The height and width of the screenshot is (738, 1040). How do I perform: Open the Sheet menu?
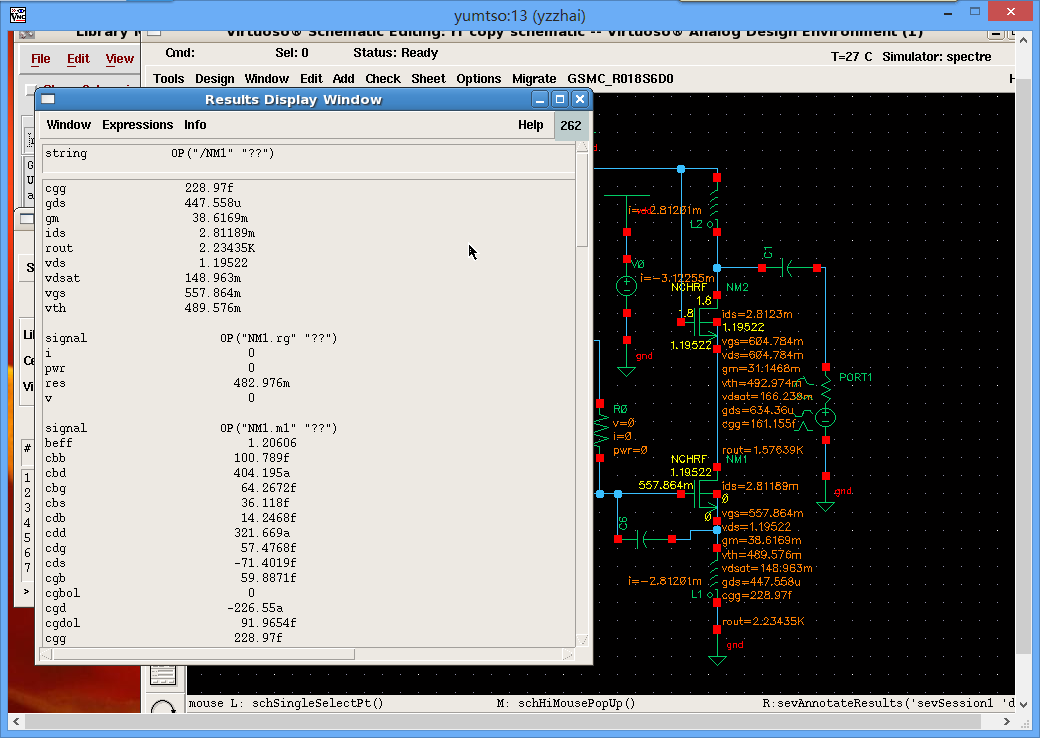[x=428, y=79]
